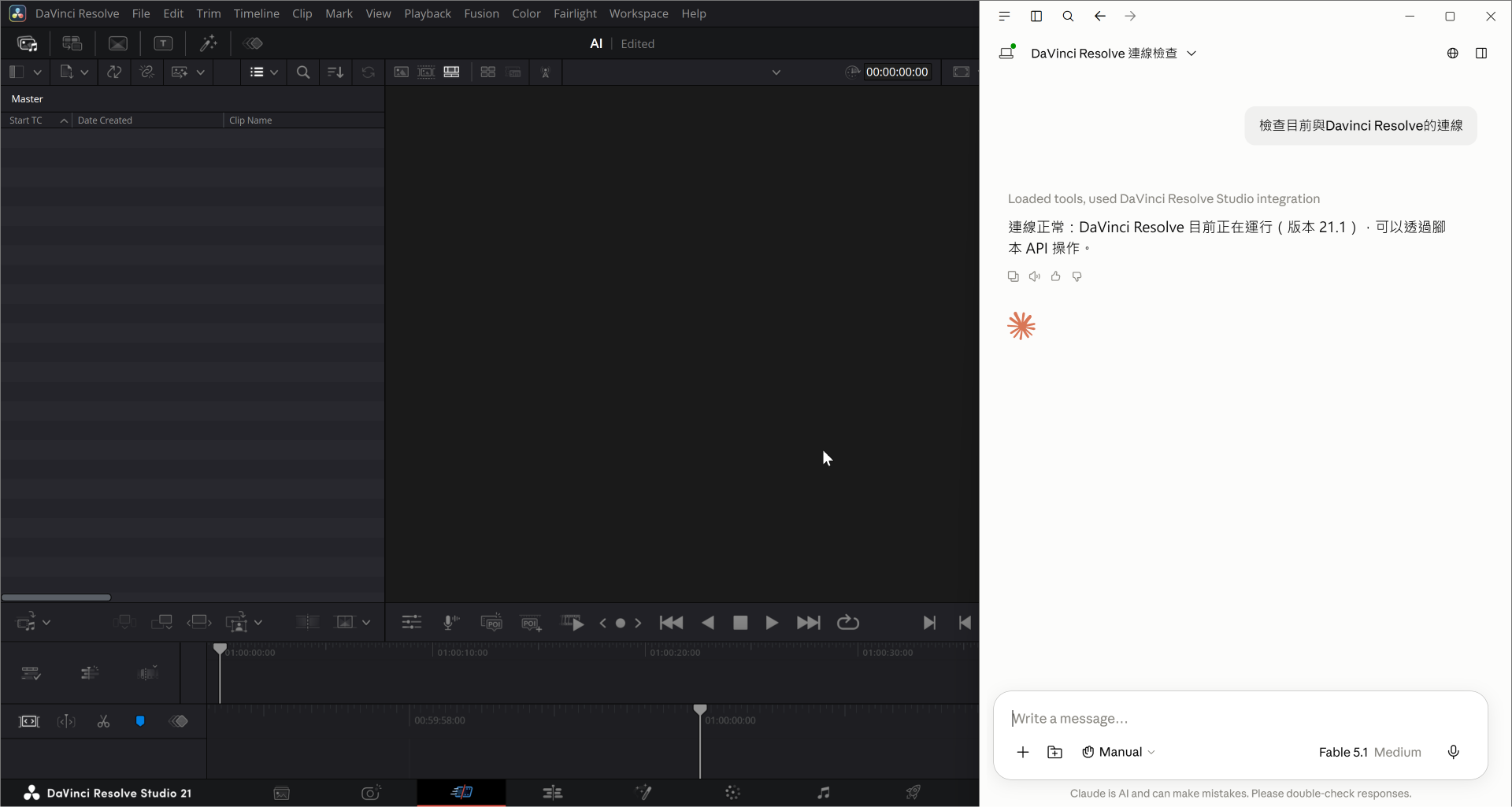Open the Titles panel icon
Viewport: 1512px width, 807px height.
[163, 43]
